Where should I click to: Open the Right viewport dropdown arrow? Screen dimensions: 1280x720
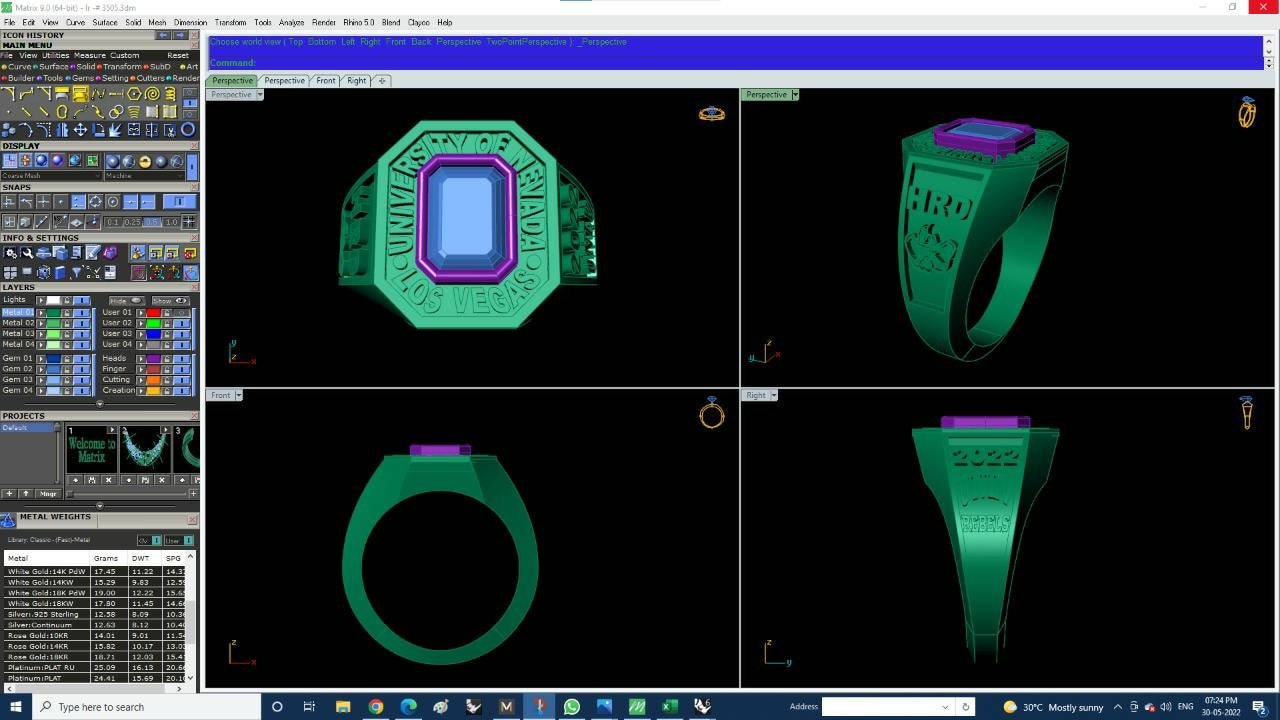(773, 395)
